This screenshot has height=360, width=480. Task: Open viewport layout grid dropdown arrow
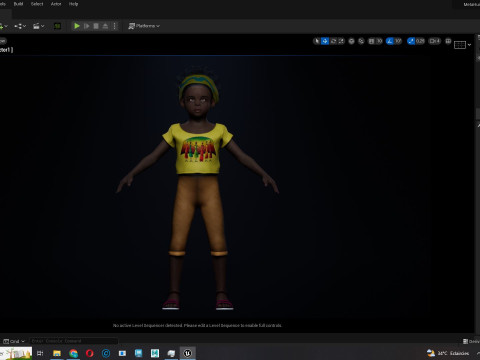(469, 44)
